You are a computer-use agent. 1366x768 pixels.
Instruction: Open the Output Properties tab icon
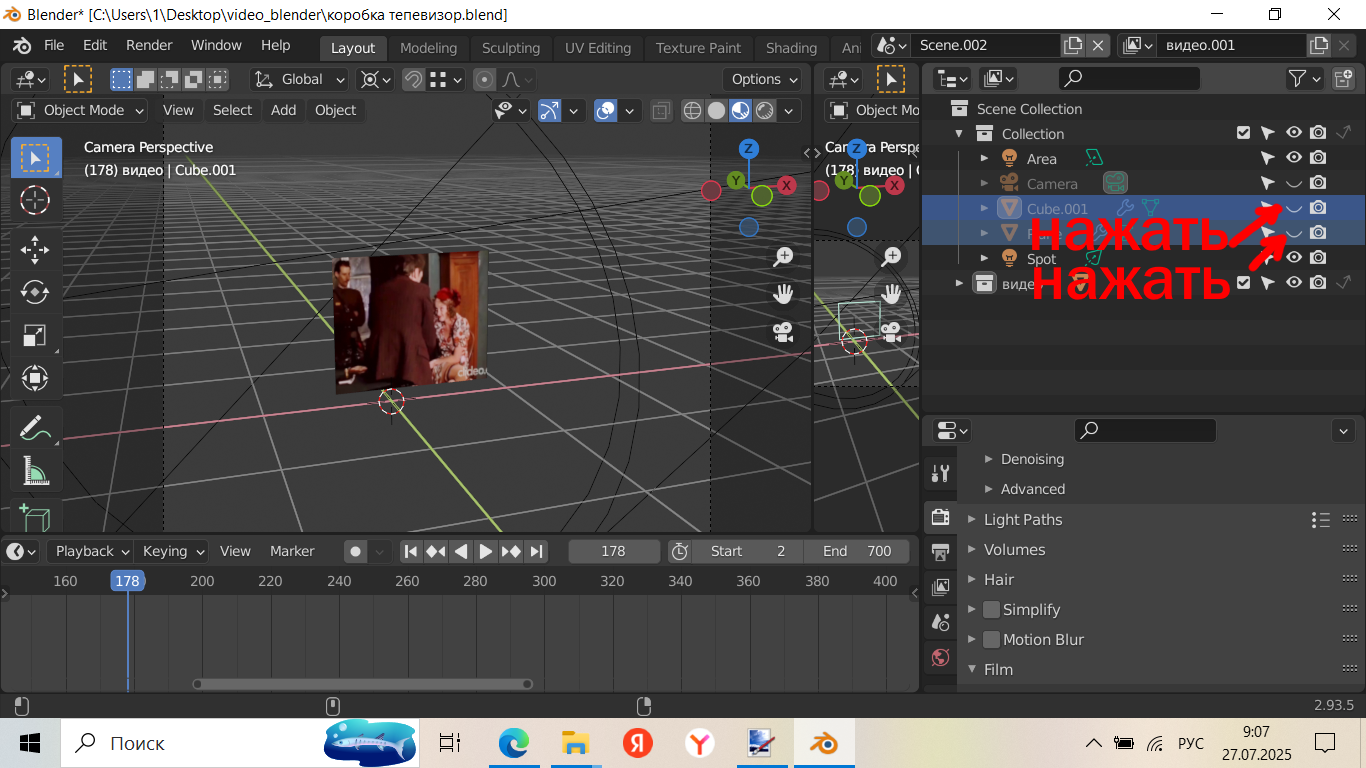click(x=940, y=552)
